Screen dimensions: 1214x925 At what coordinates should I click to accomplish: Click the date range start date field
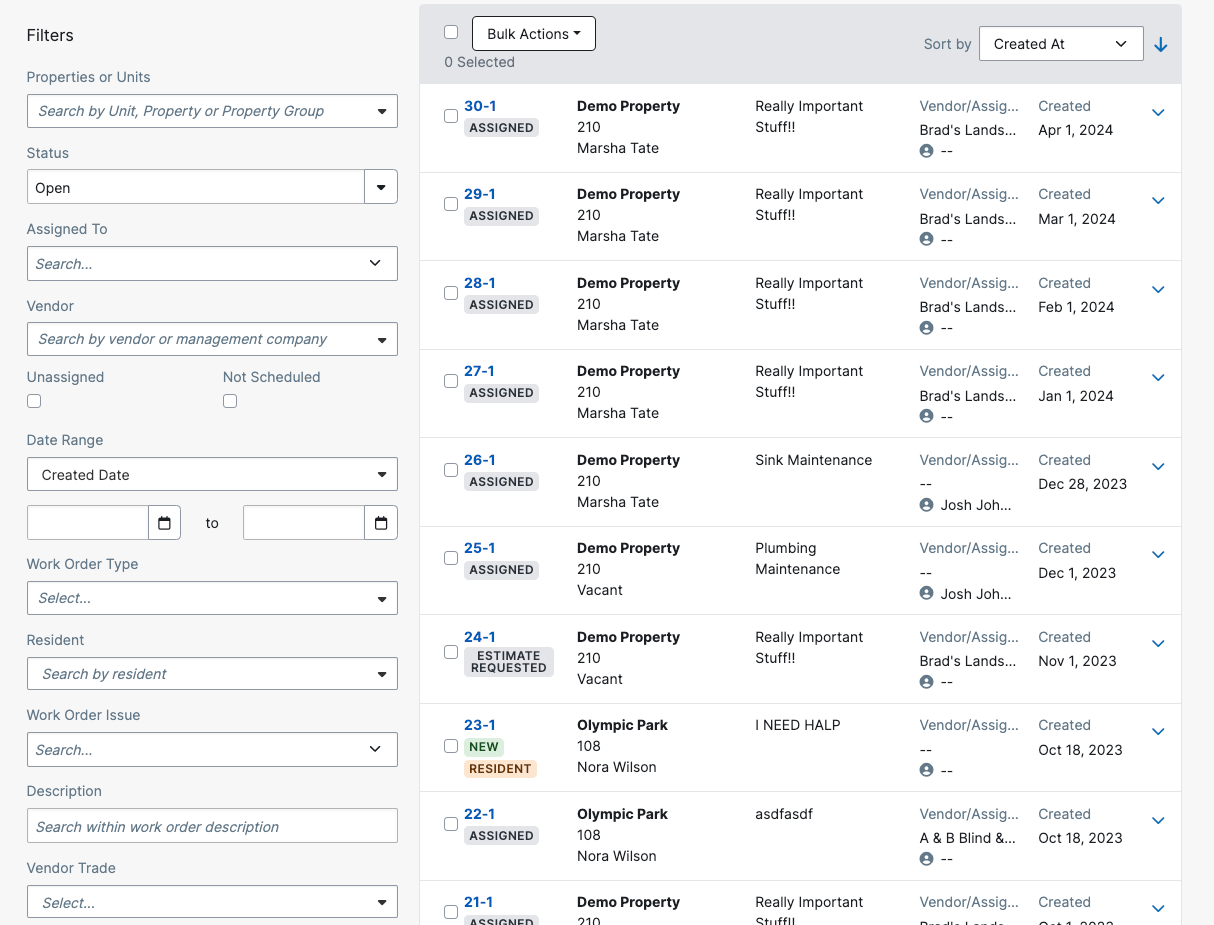(x=88, y=523)
